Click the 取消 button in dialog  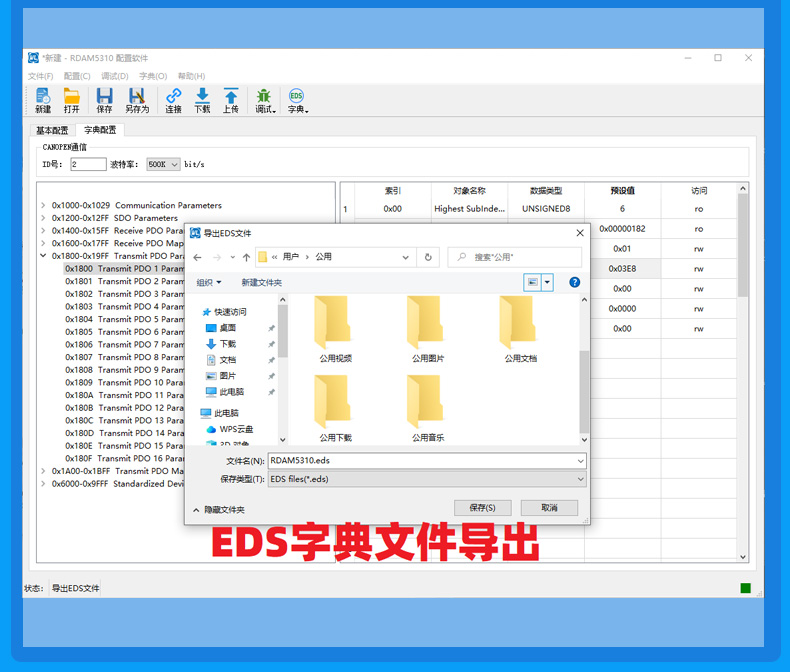[549, 508]
